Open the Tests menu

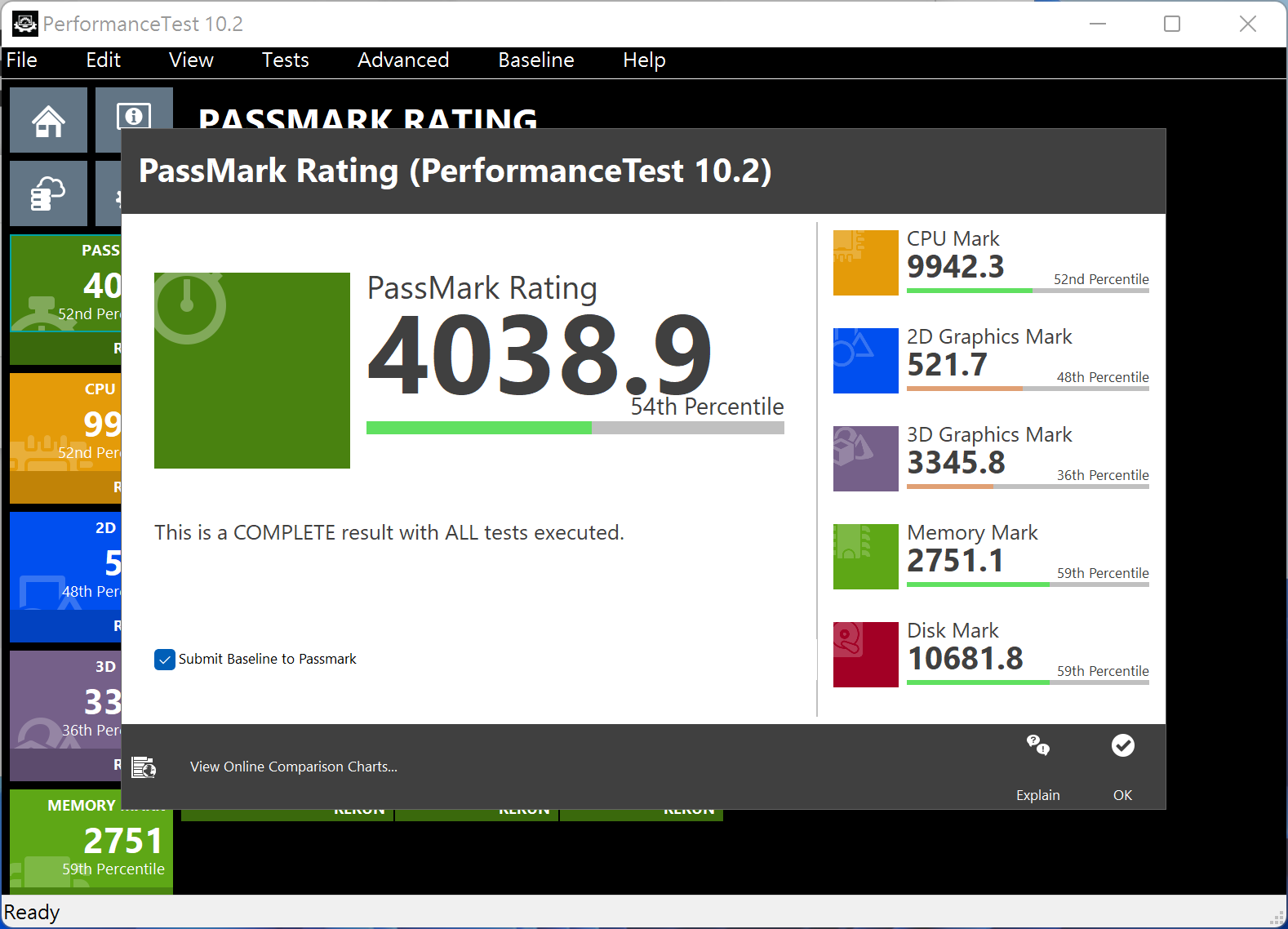285,60
